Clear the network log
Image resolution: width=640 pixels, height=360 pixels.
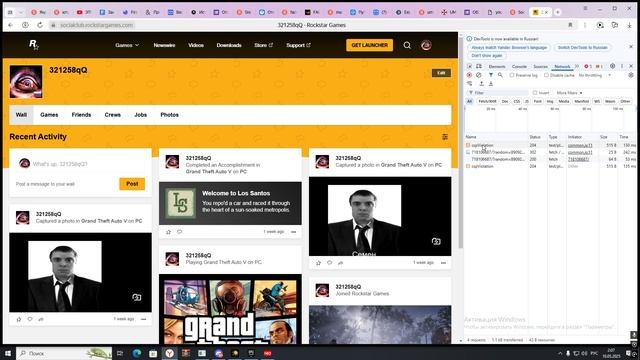[479, 75]
